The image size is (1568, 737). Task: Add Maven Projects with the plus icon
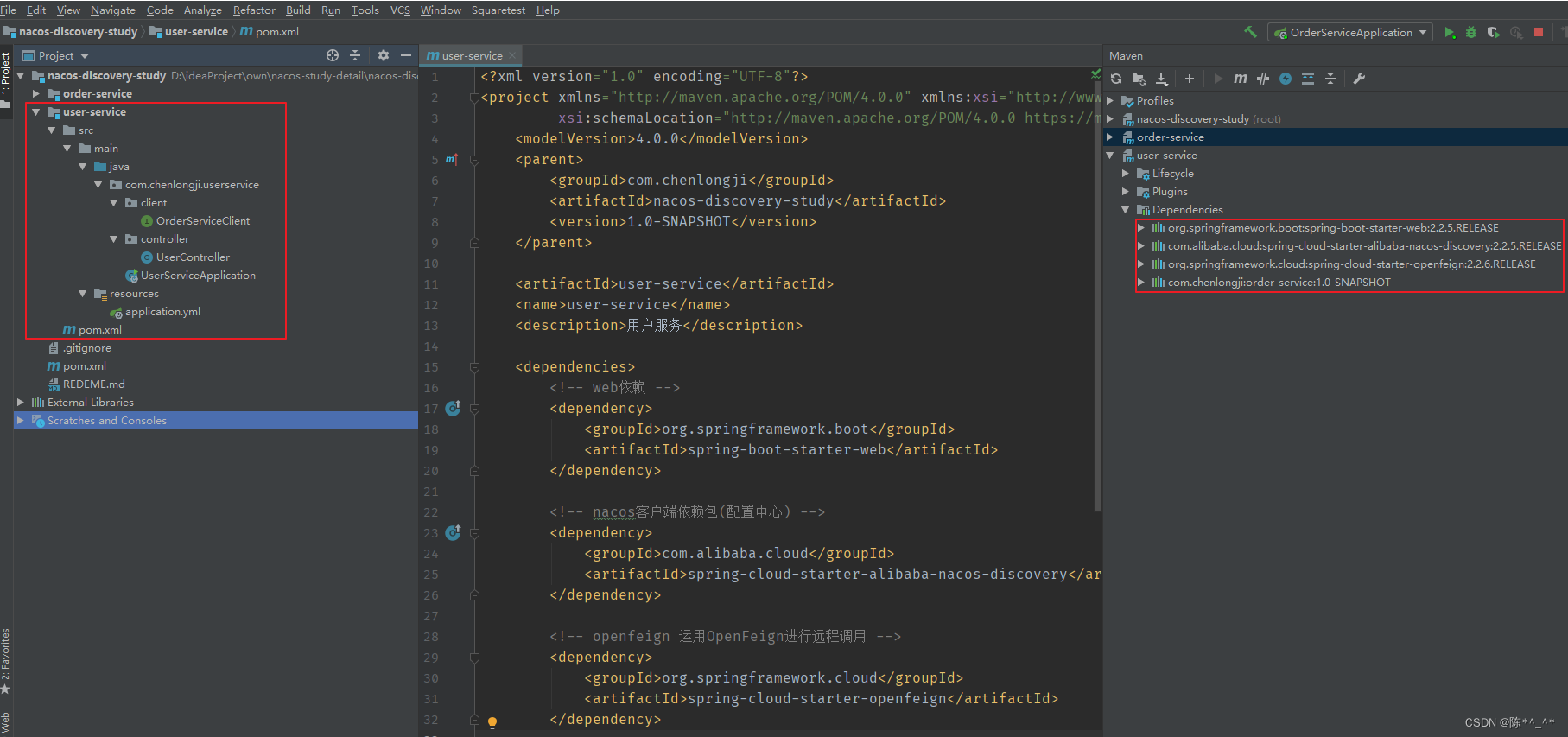coord(1190,79)
